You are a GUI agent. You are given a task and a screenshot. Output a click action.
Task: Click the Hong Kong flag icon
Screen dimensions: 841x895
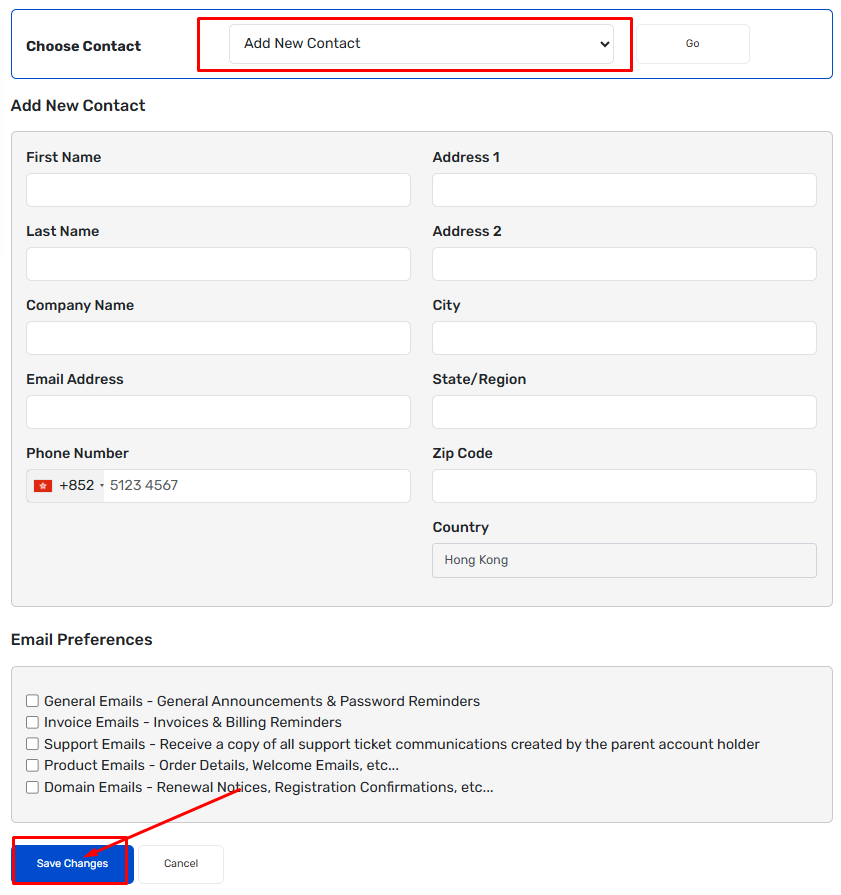pyautogui.click(x=43, y=486)
